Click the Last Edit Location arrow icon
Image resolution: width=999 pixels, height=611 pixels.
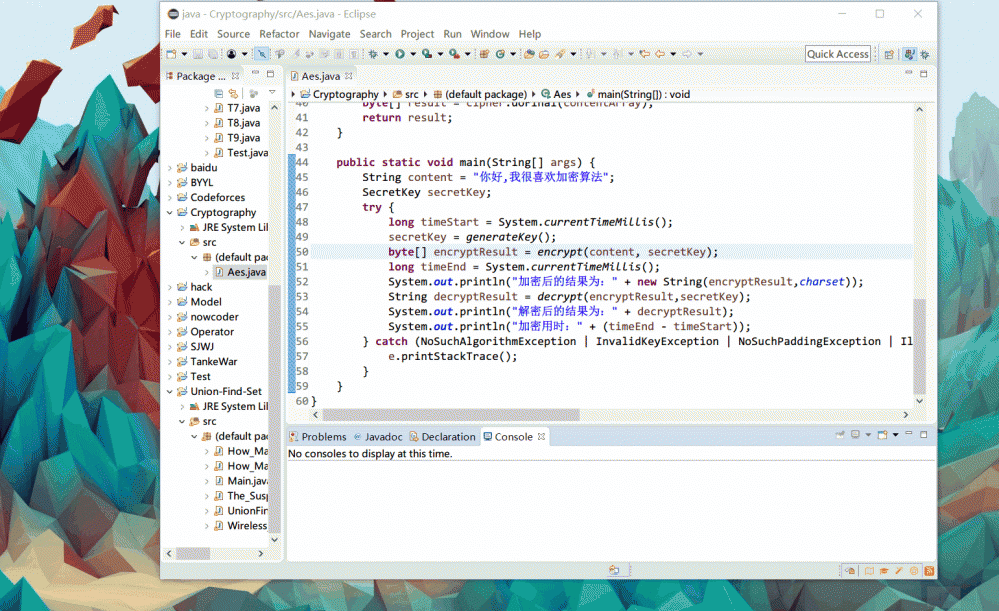[643, 54]
